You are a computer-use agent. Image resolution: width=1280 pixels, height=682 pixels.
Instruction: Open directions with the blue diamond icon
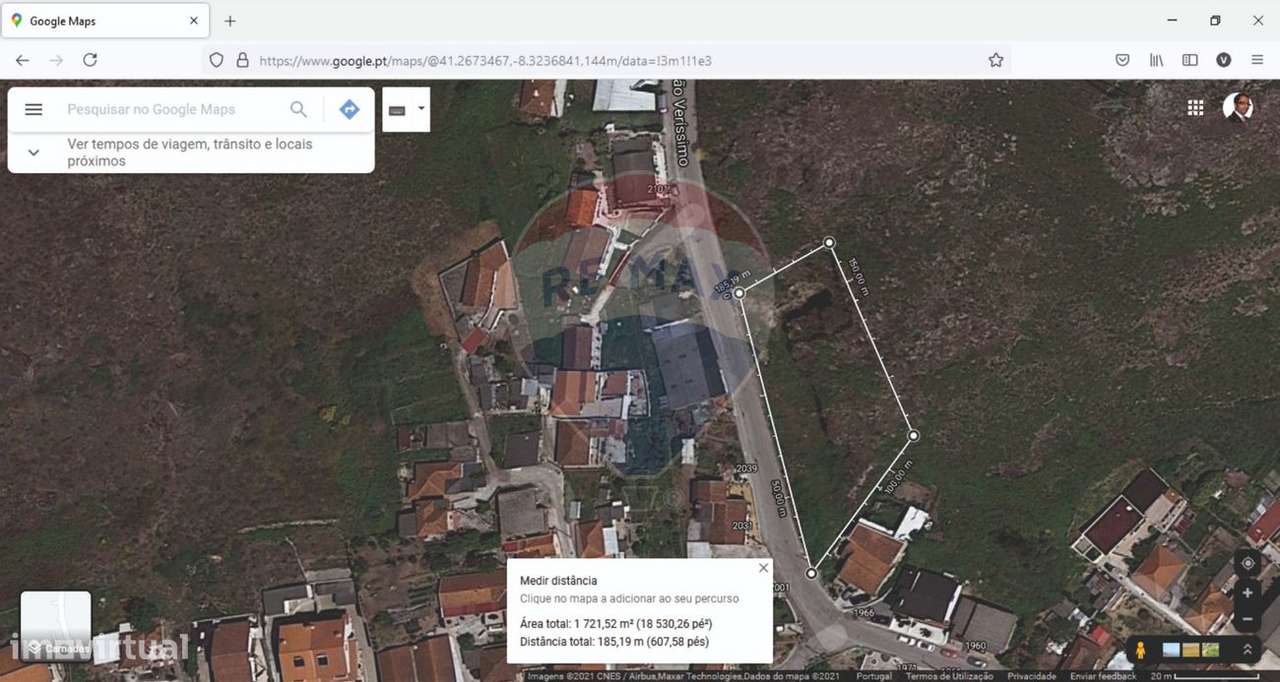[x=349, y=109]
